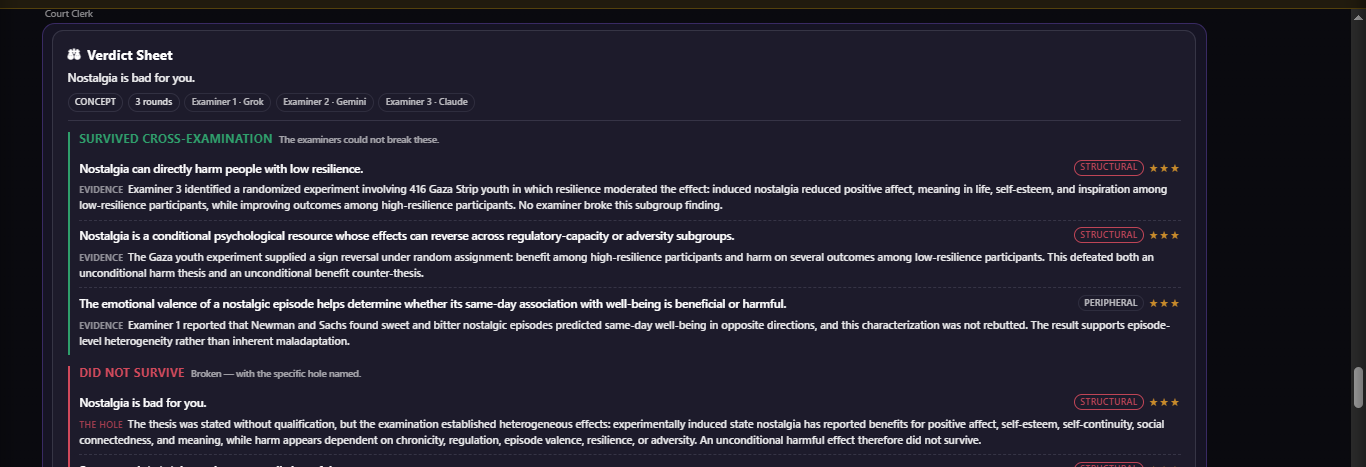Open the emotional valence claim title
This screenshot has width=1366, height=467.
(x=433, y=303)
